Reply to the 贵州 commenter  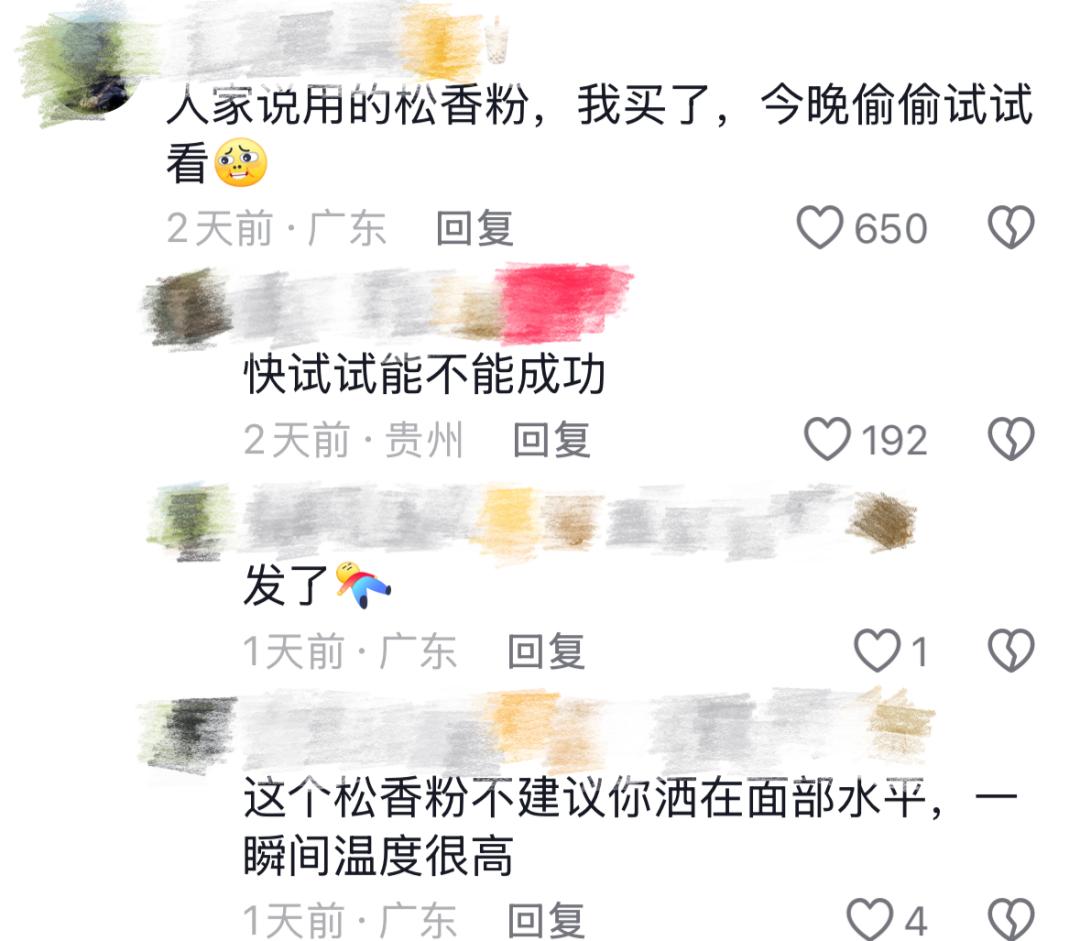[x=552, y=440]
